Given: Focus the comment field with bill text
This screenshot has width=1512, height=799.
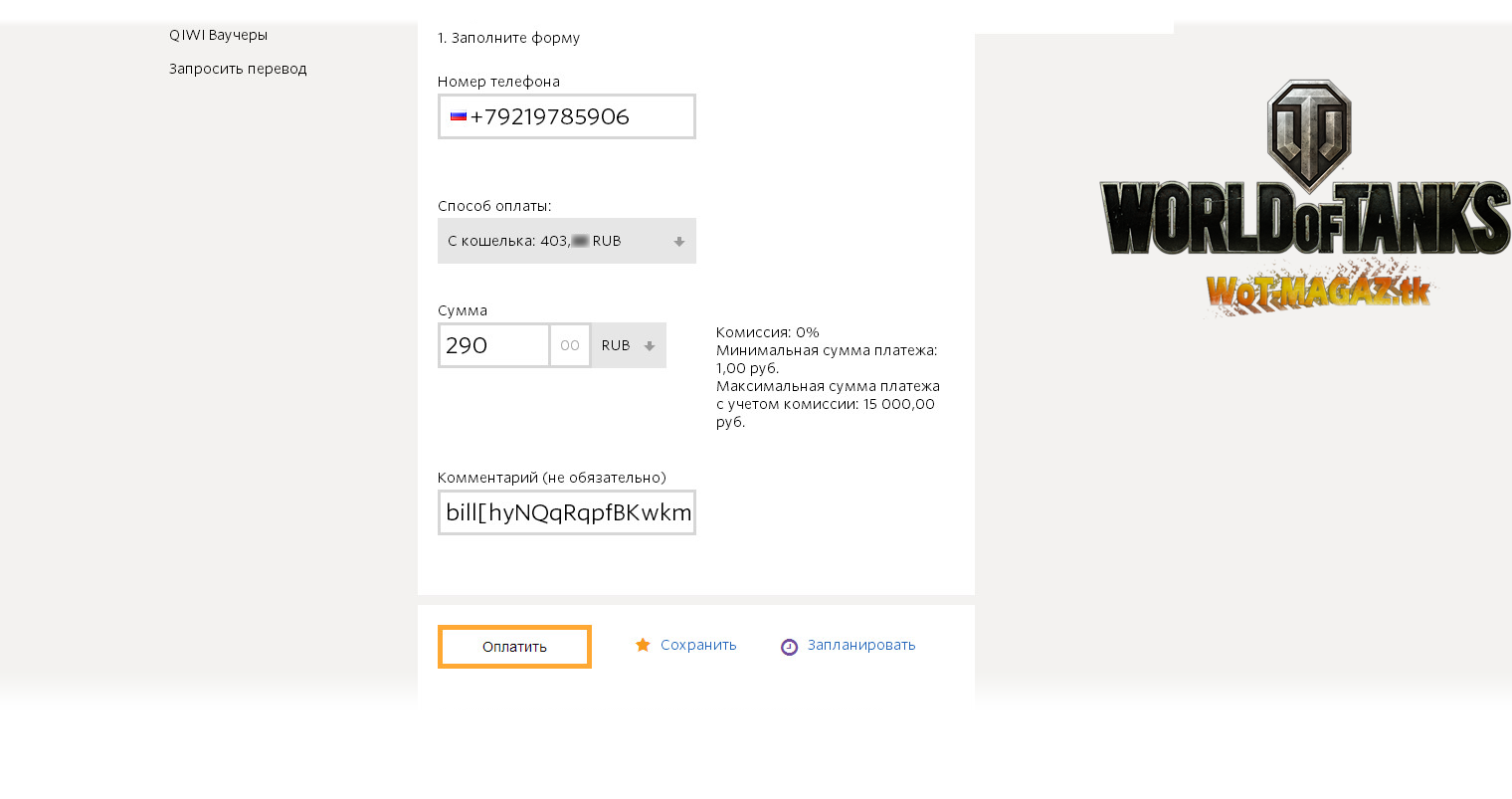Looking at the screenshot, I should pyautogui.click(x=567, y=512).
